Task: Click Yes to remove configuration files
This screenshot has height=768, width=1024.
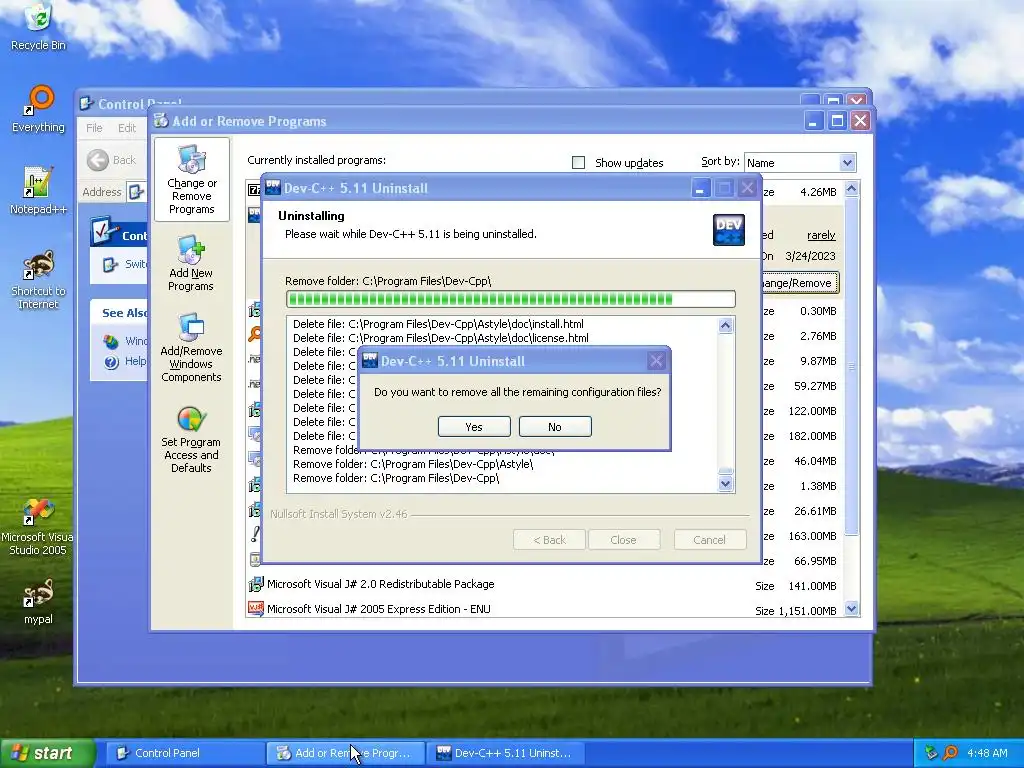Action: [x=474, y=426]
